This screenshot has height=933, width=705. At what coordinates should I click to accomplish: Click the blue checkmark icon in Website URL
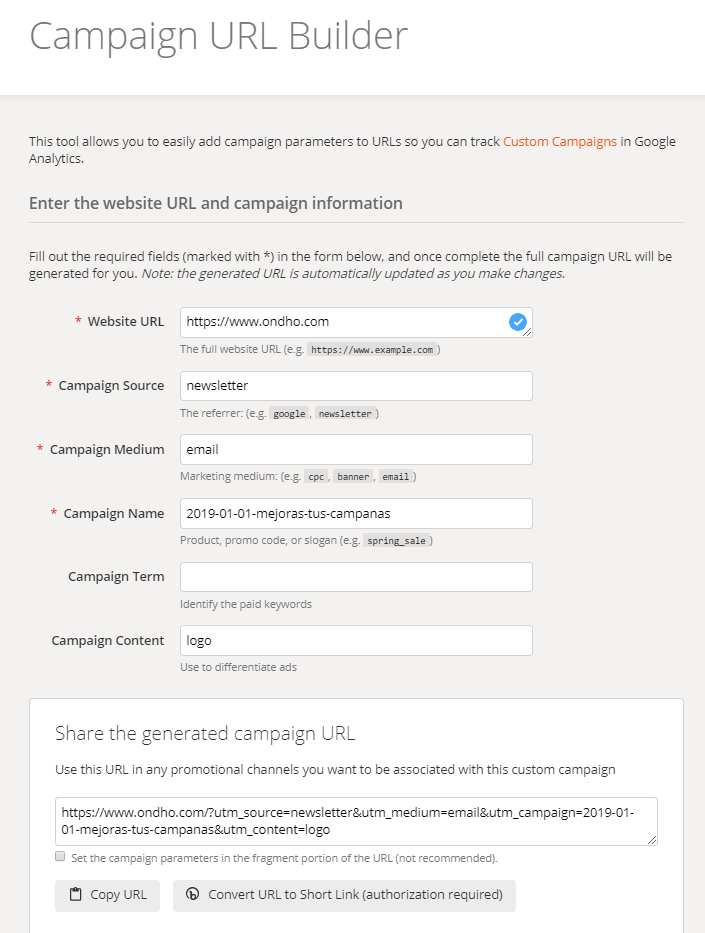tap(517, 322)
